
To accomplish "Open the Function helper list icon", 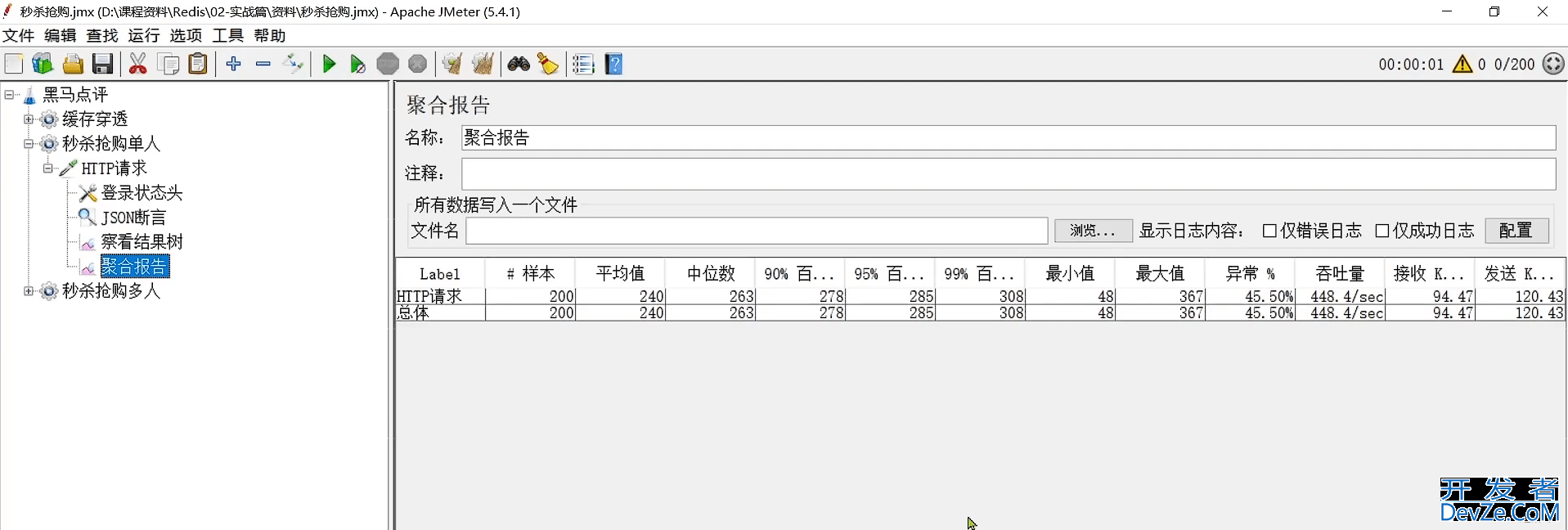I will point(583,64).
